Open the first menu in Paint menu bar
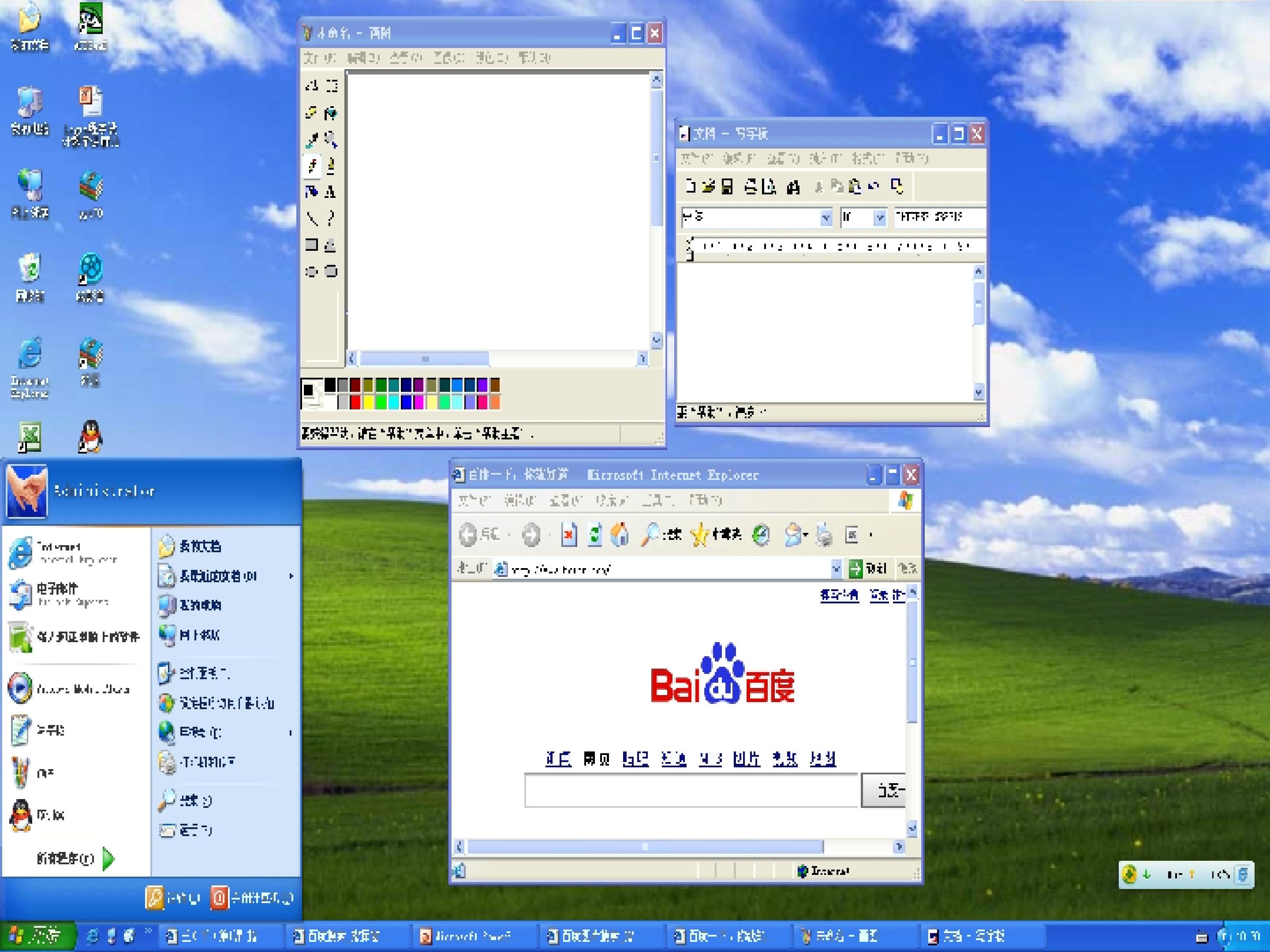1270x952 pixels. 319,58
